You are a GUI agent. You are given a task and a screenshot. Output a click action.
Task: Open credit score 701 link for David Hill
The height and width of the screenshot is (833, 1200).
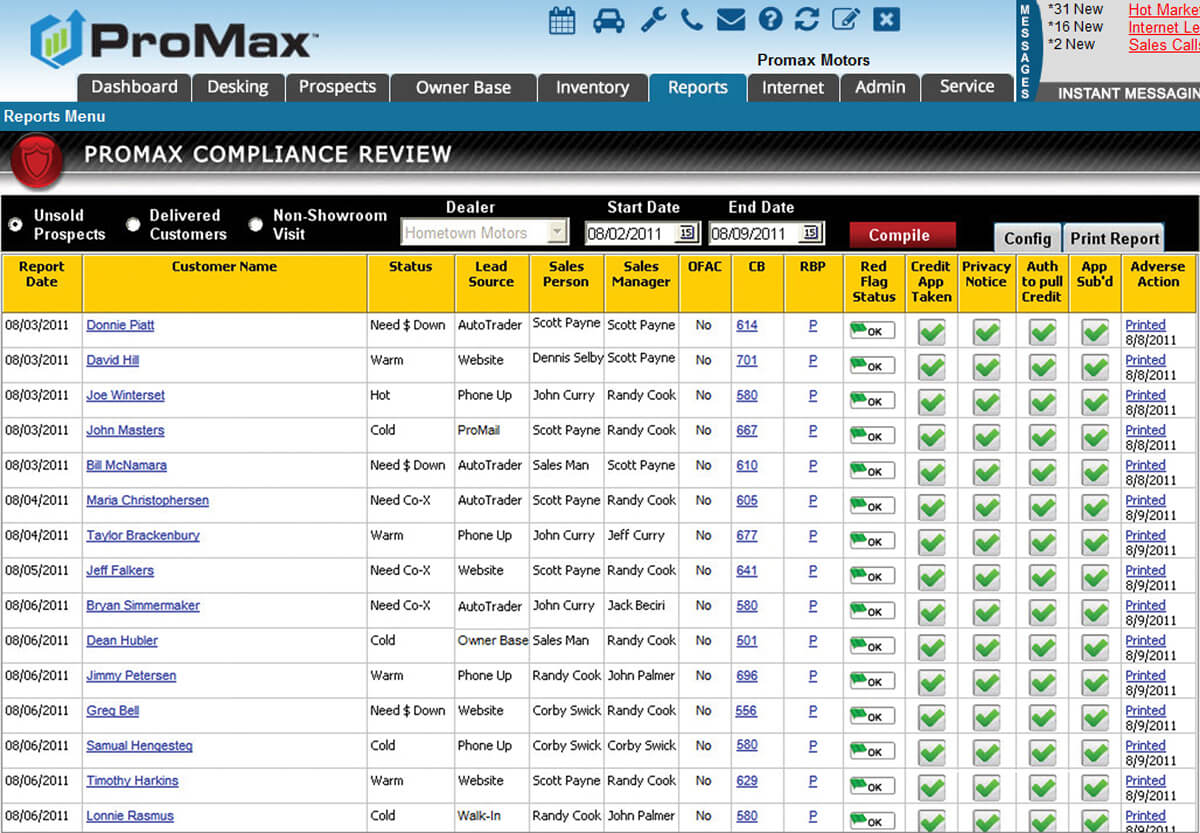click(747, 360)
